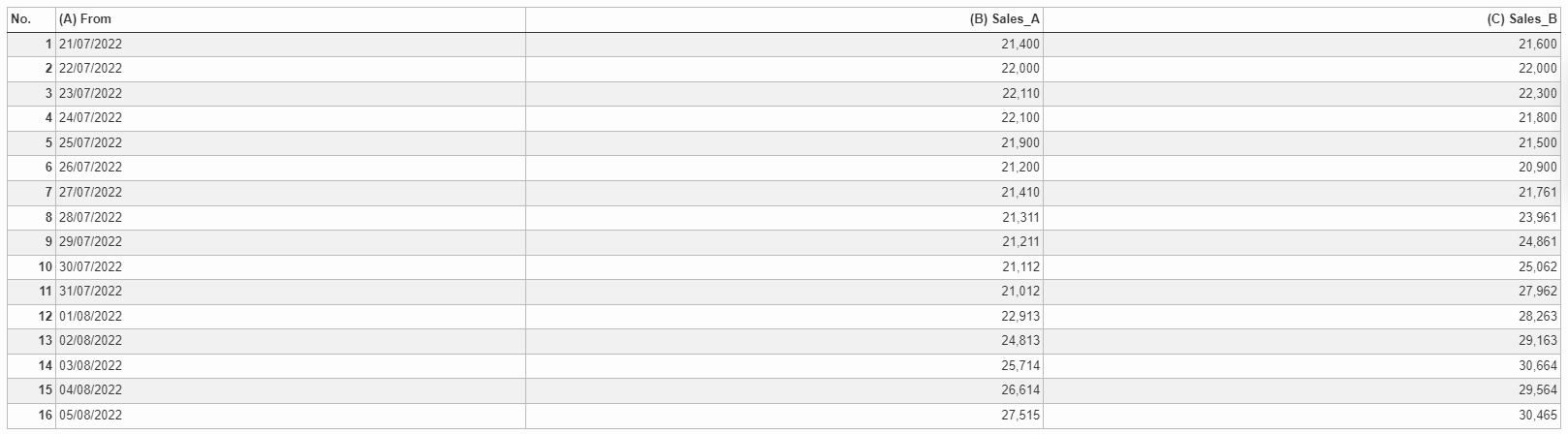Select Sales_B value 30,664
Viewport: 1568px width, 434px height.
(1301, 366)
